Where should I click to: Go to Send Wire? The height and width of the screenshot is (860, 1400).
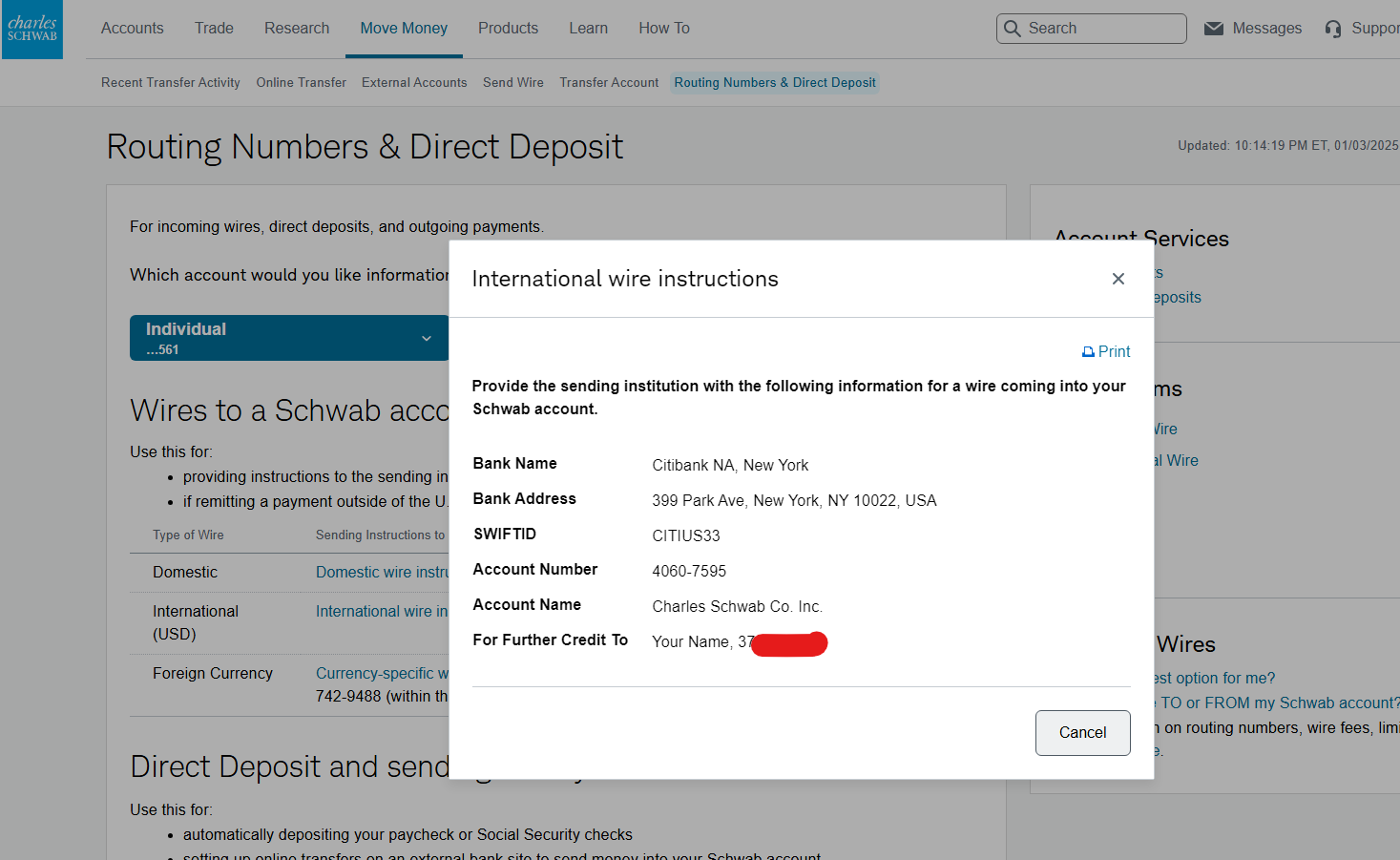[513, 83]
